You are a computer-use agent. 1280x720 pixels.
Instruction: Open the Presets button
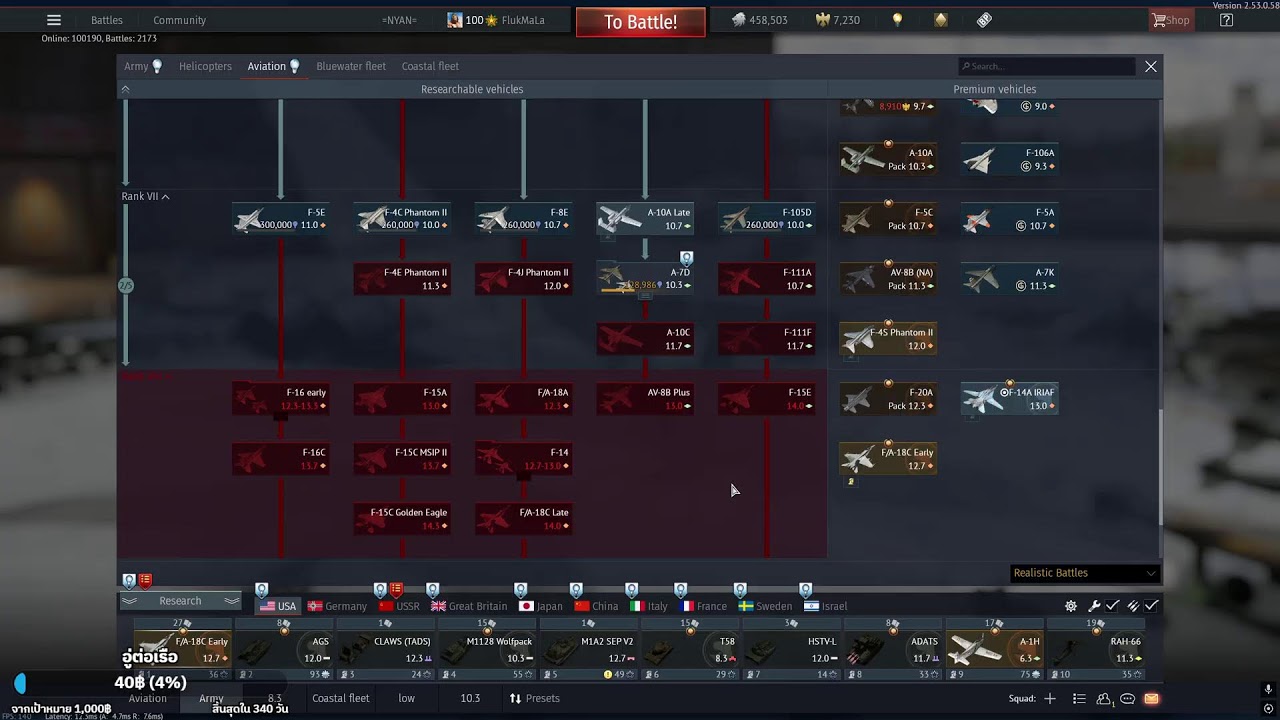tap(535, 698)
